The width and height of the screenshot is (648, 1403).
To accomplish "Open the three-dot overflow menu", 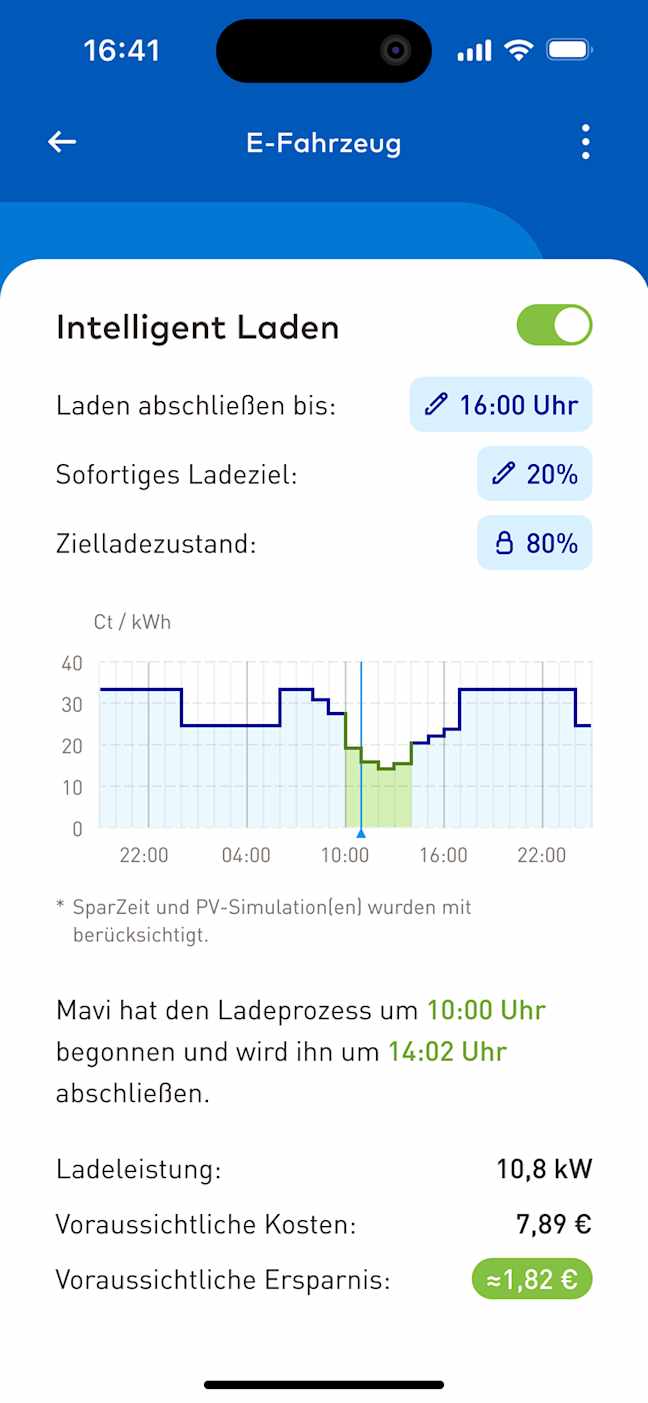I will click(585, 142).
